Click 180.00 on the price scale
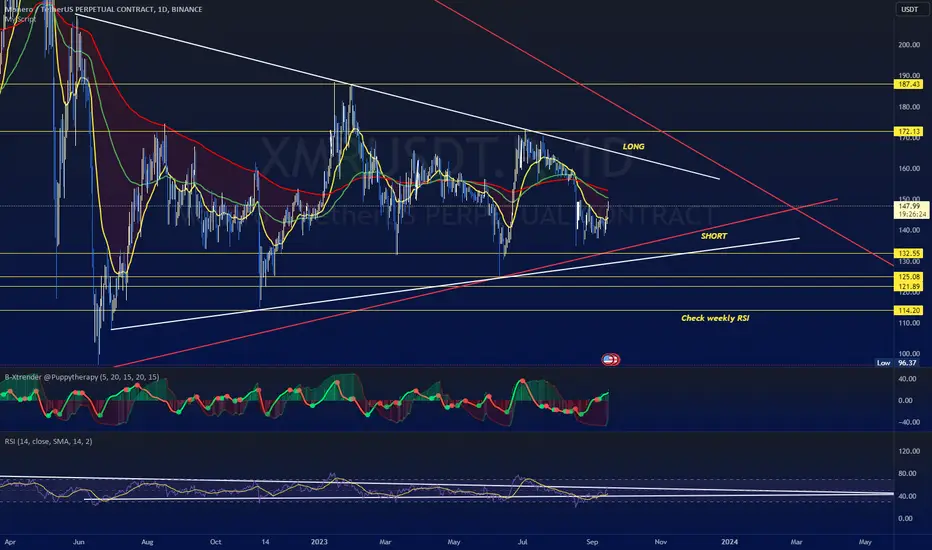932x550 pixels. [909, 107]
